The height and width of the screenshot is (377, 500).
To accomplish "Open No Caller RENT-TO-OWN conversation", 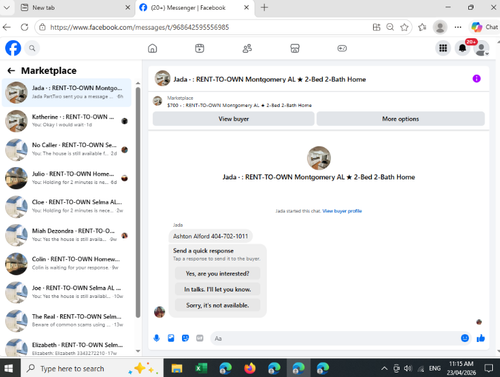I will coord(67,149).
